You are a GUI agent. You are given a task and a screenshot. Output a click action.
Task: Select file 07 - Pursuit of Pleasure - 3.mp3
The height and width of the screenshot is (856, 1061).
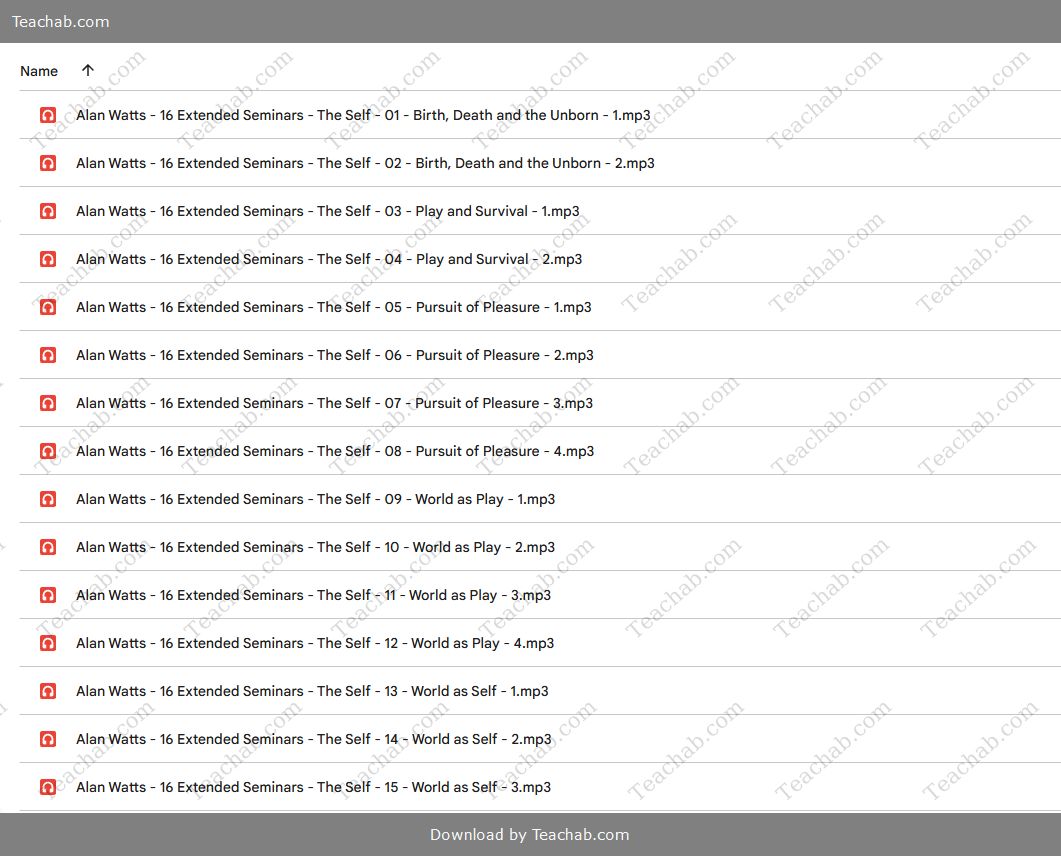tap(334, 403)
